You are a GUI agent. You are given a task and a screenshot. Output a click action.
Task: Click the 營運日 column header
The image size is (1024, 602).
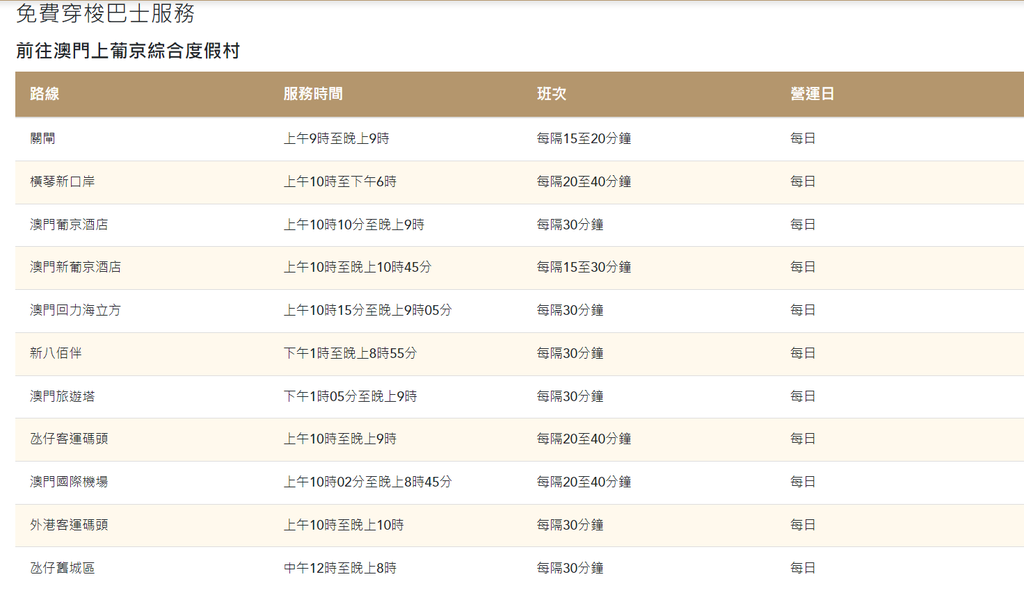point(812,94)
